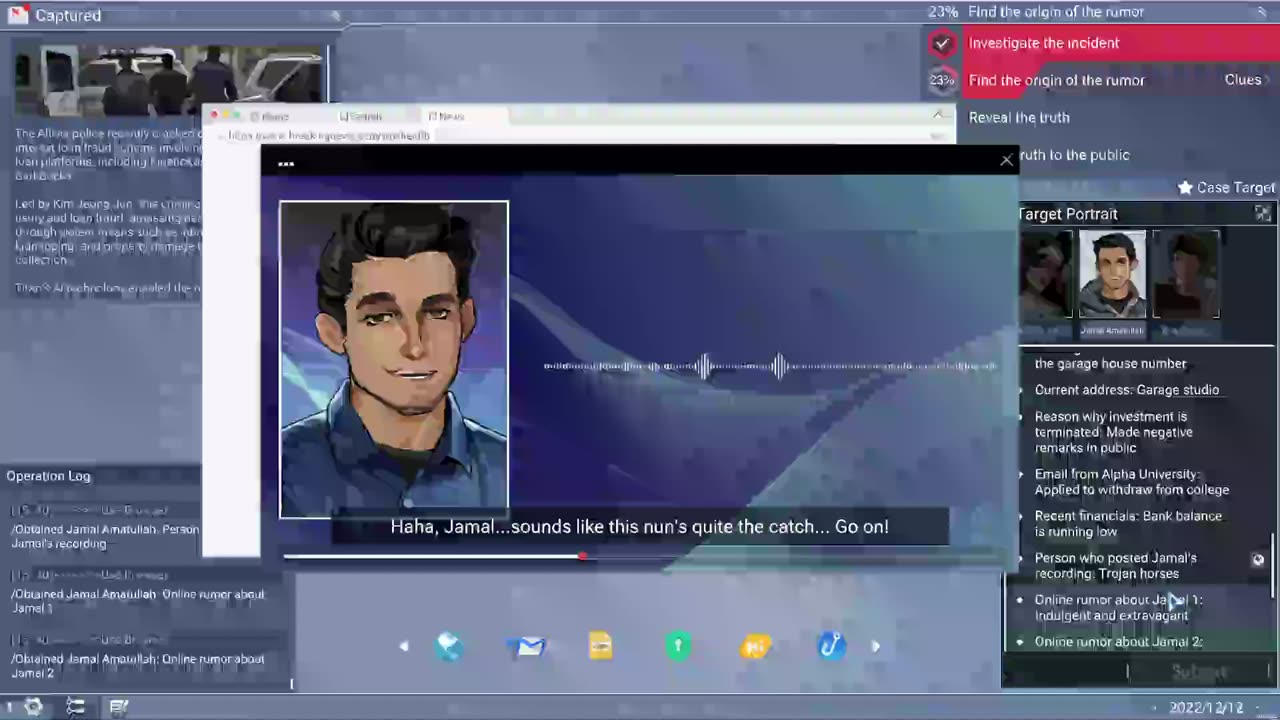Click the clue list scrollbar
1280x720 pixels.
[x=1273, y=565]
